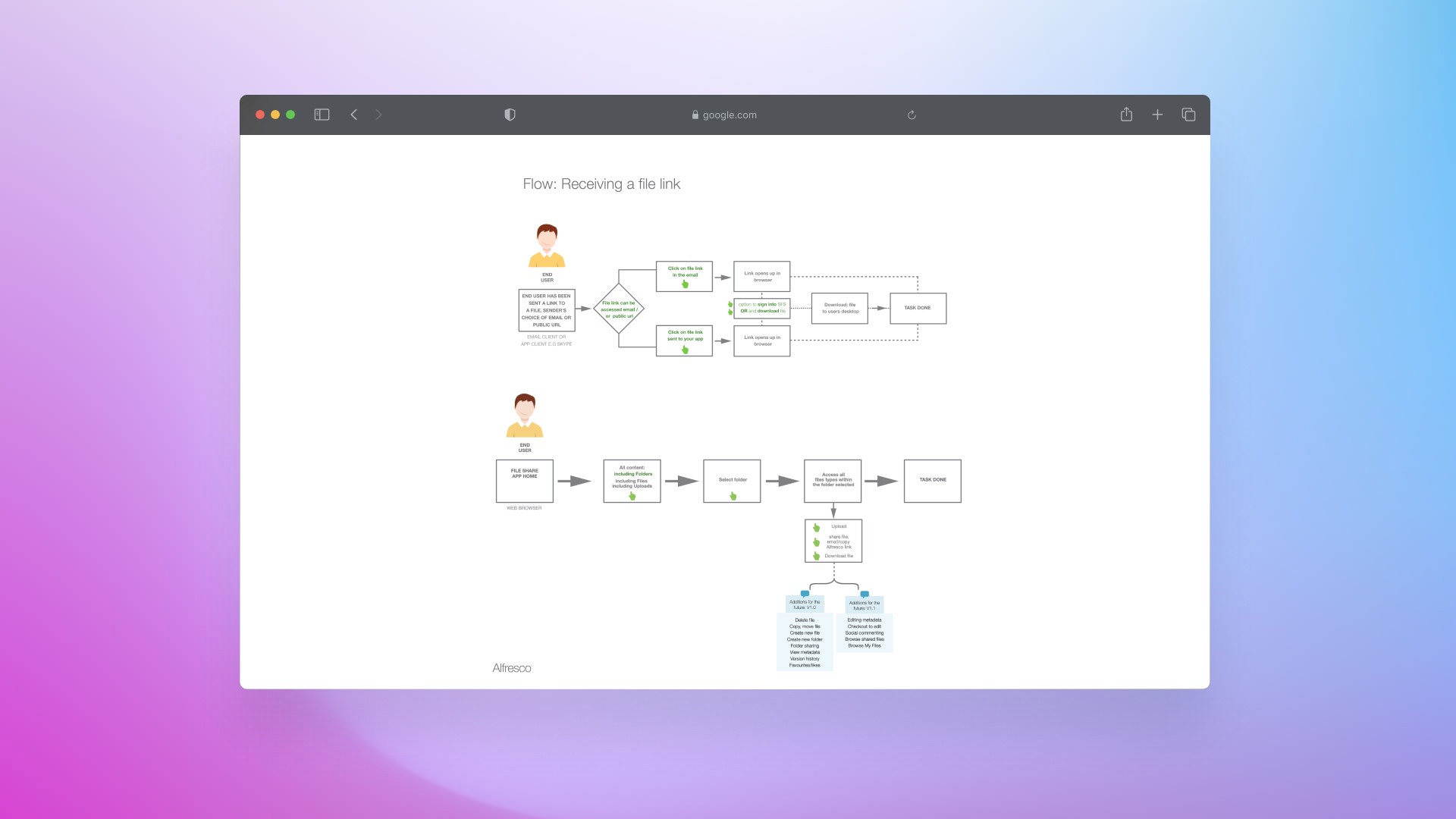Viewport: 1456px width, 819px height.
Task: Click the File link diamond decision shape
Action: (619, 309)
